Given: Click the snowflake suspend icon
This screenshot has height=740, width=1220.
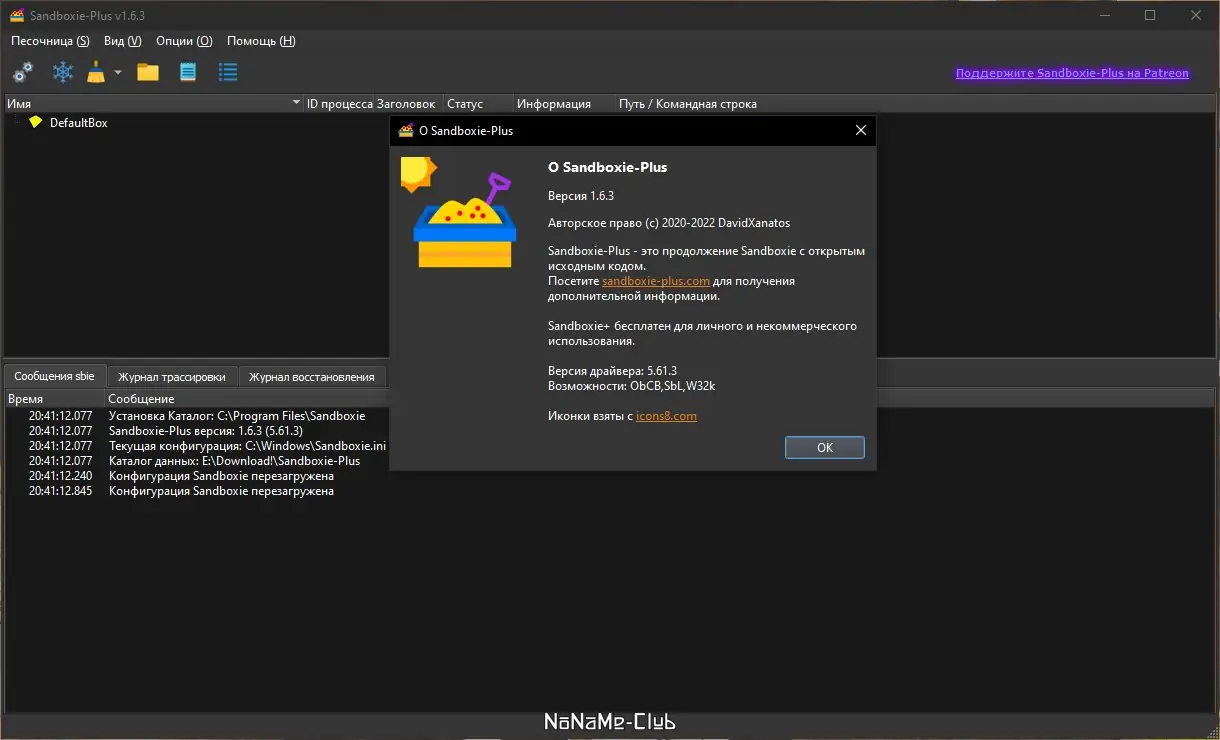Looking at the screenshot, I should point(63,72).
